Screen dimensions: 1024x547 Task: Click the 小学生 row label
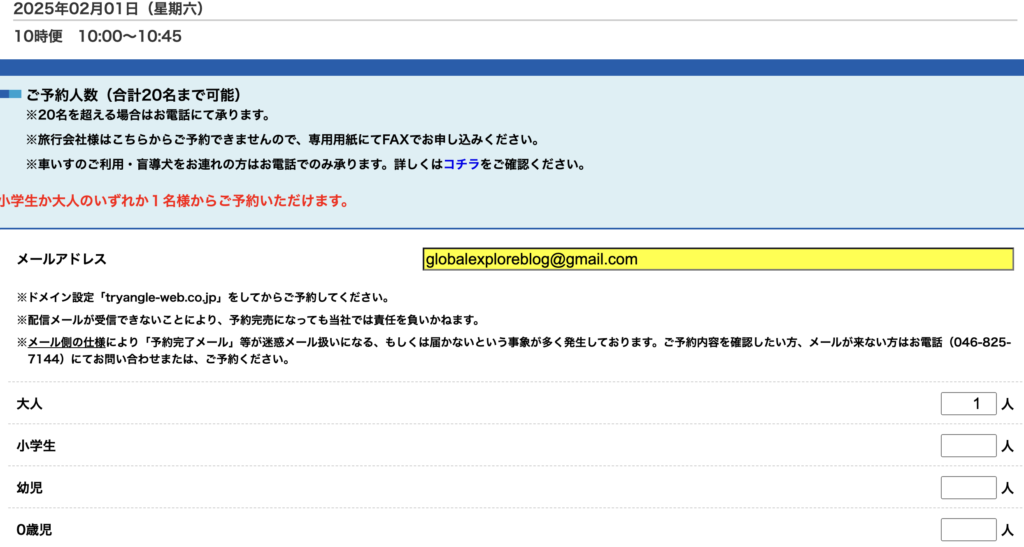36,446
